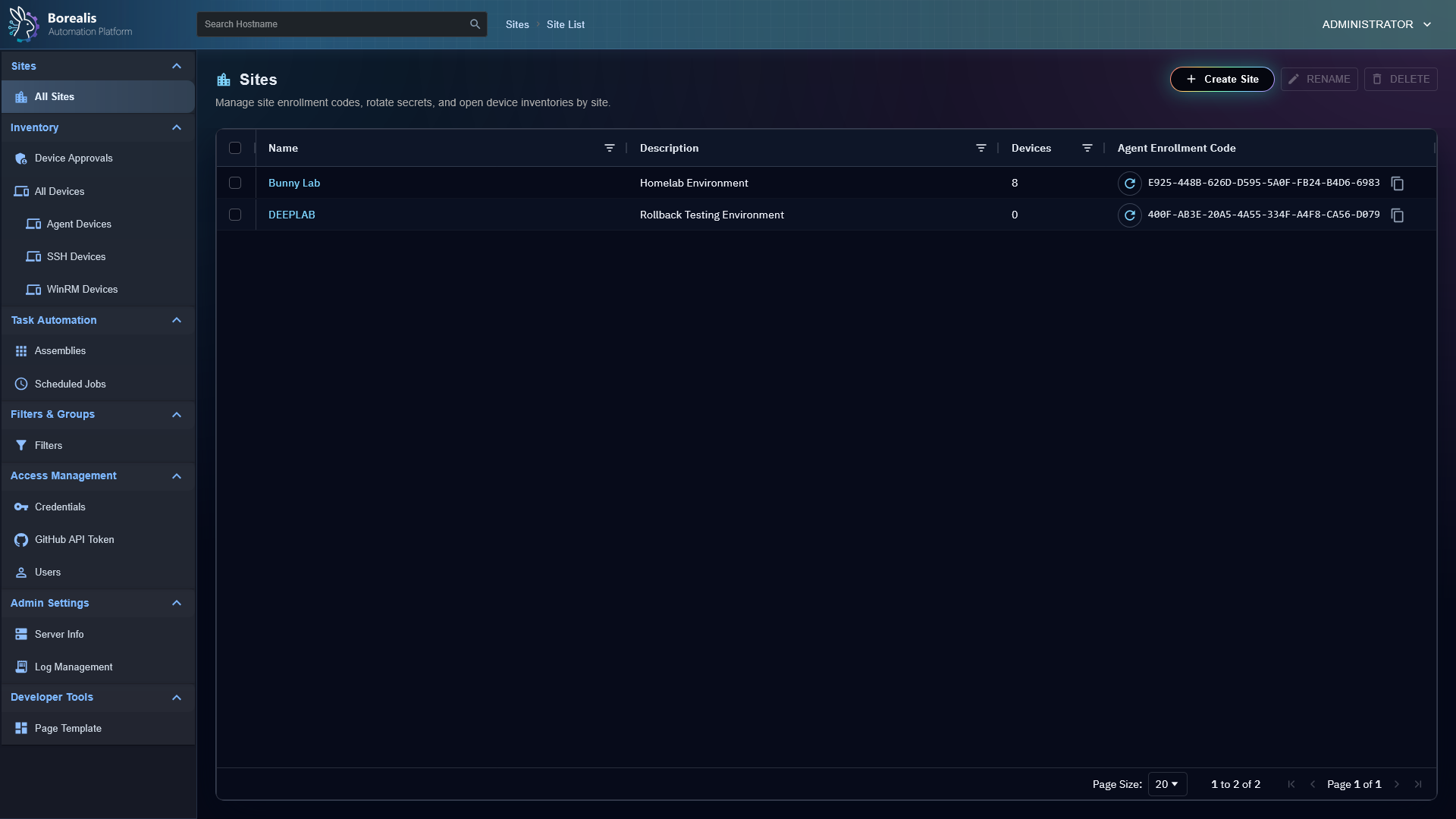1456x819 pixels.
Task: Rotate enrollment code for Bunny Lab
Action: point(1129,184)
